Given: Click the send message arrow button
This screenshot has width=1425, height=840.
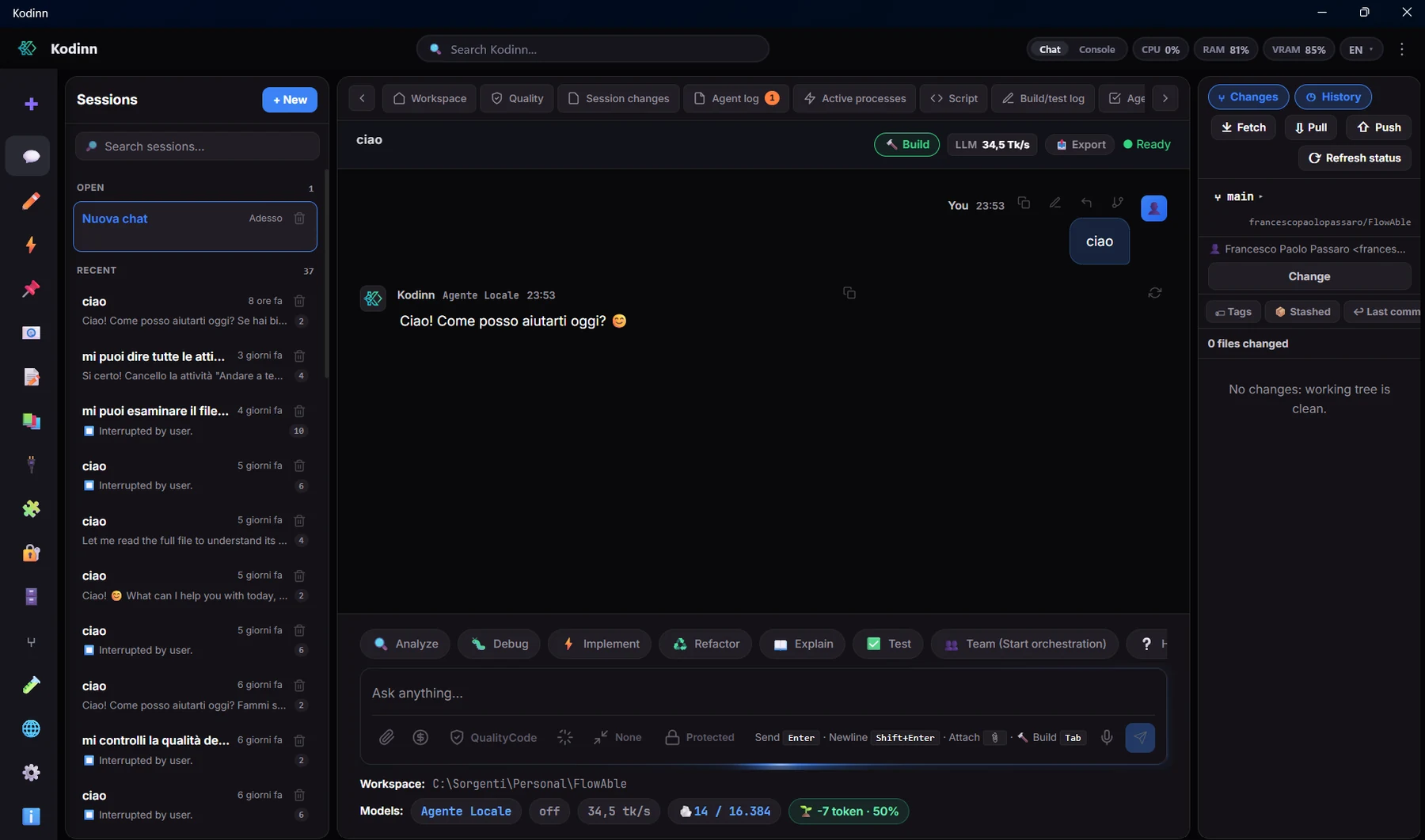Looking at the screenshot, I should (1140, 737).
